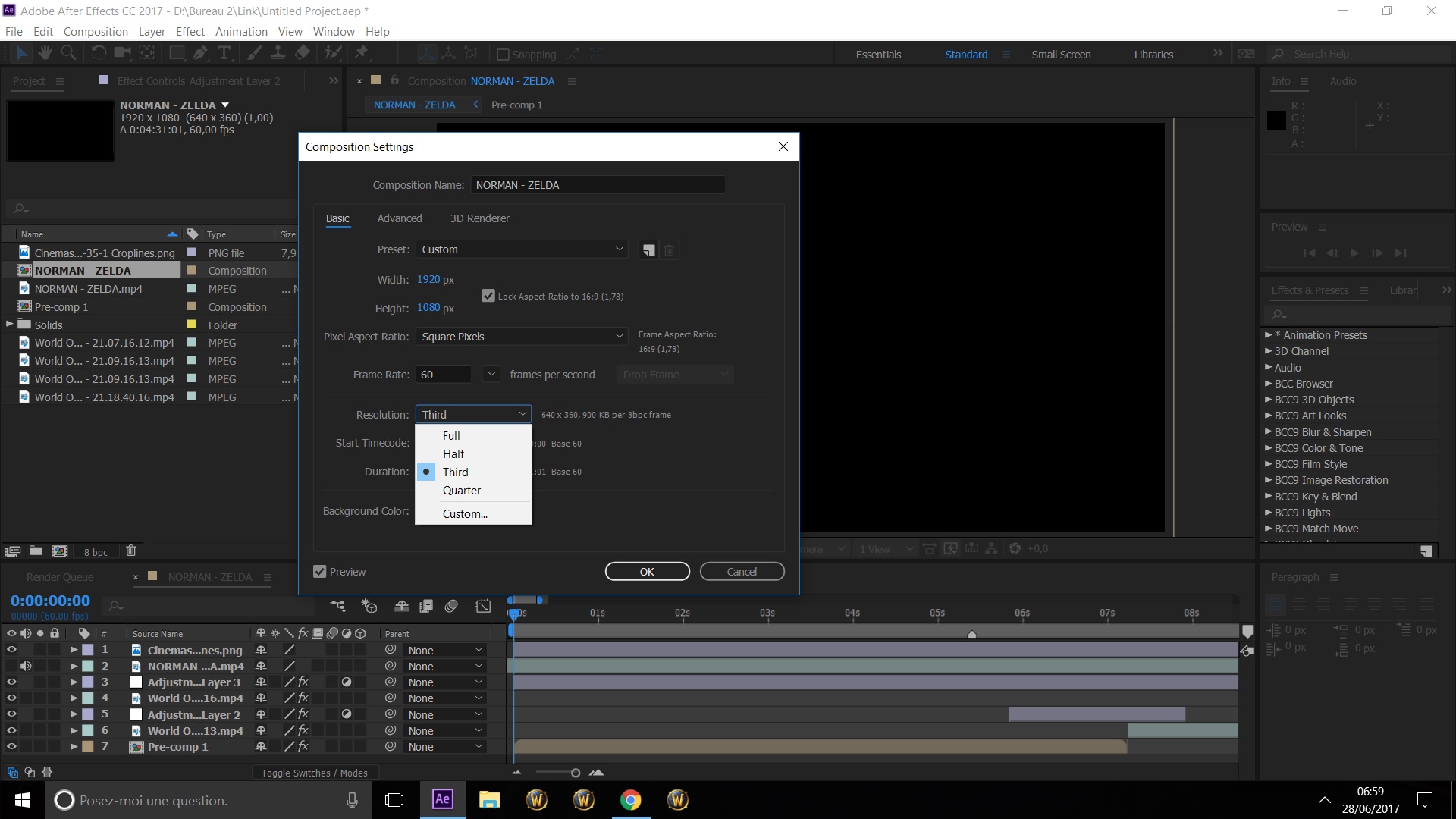Open the frame rate arrow dropdown
This screenshot has width=1456, height=819.
491,375
